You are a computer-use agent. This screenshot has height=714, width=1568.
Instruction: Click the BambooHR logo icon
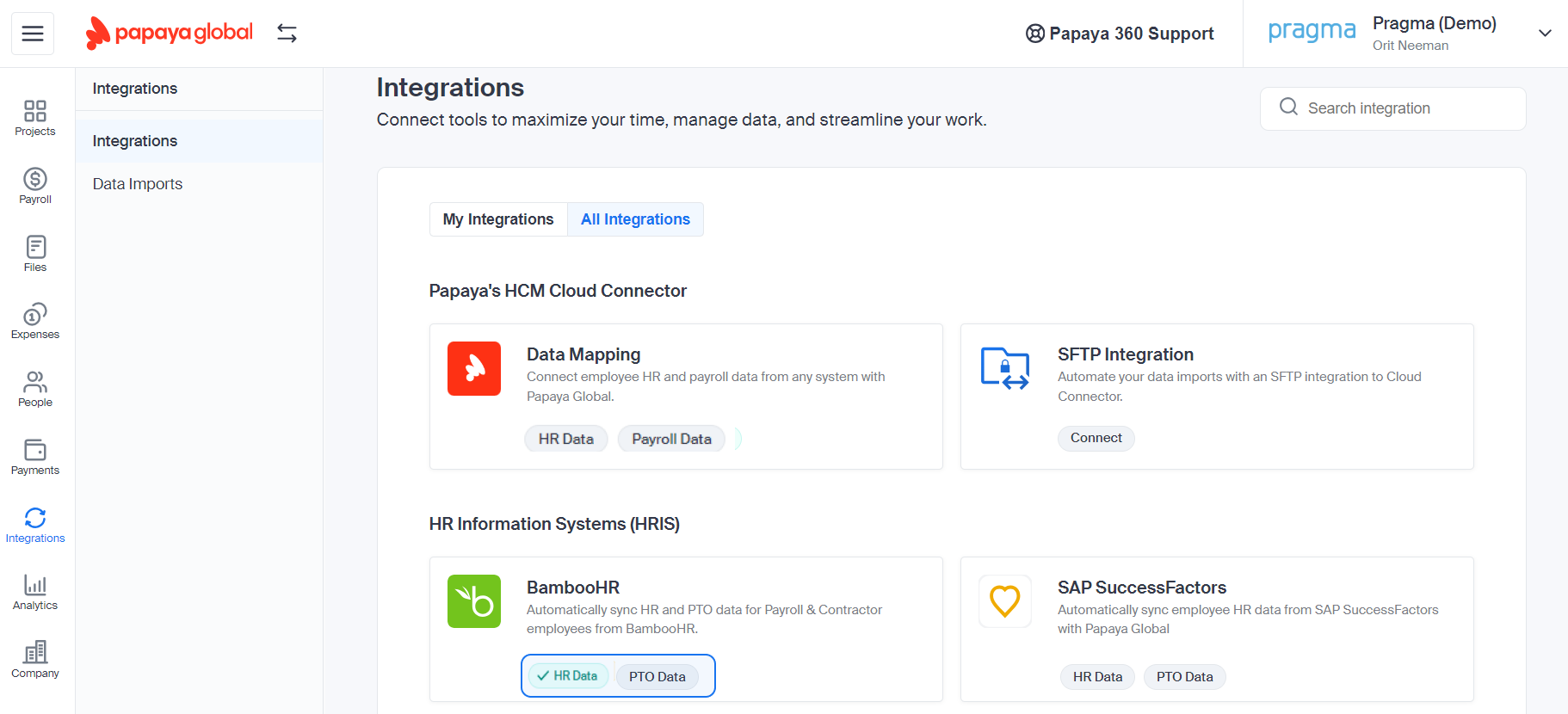coord(474,601)
